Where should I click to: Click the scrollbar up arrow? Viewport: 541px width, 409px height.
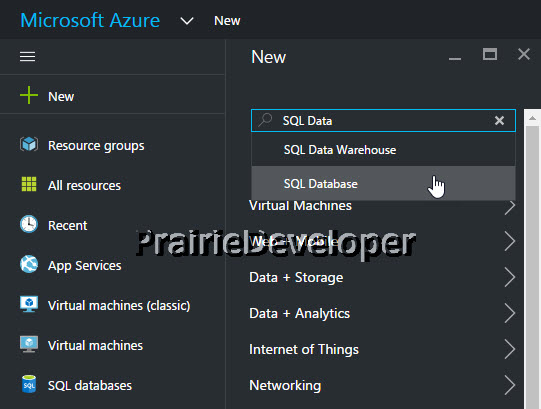(532, 118)
